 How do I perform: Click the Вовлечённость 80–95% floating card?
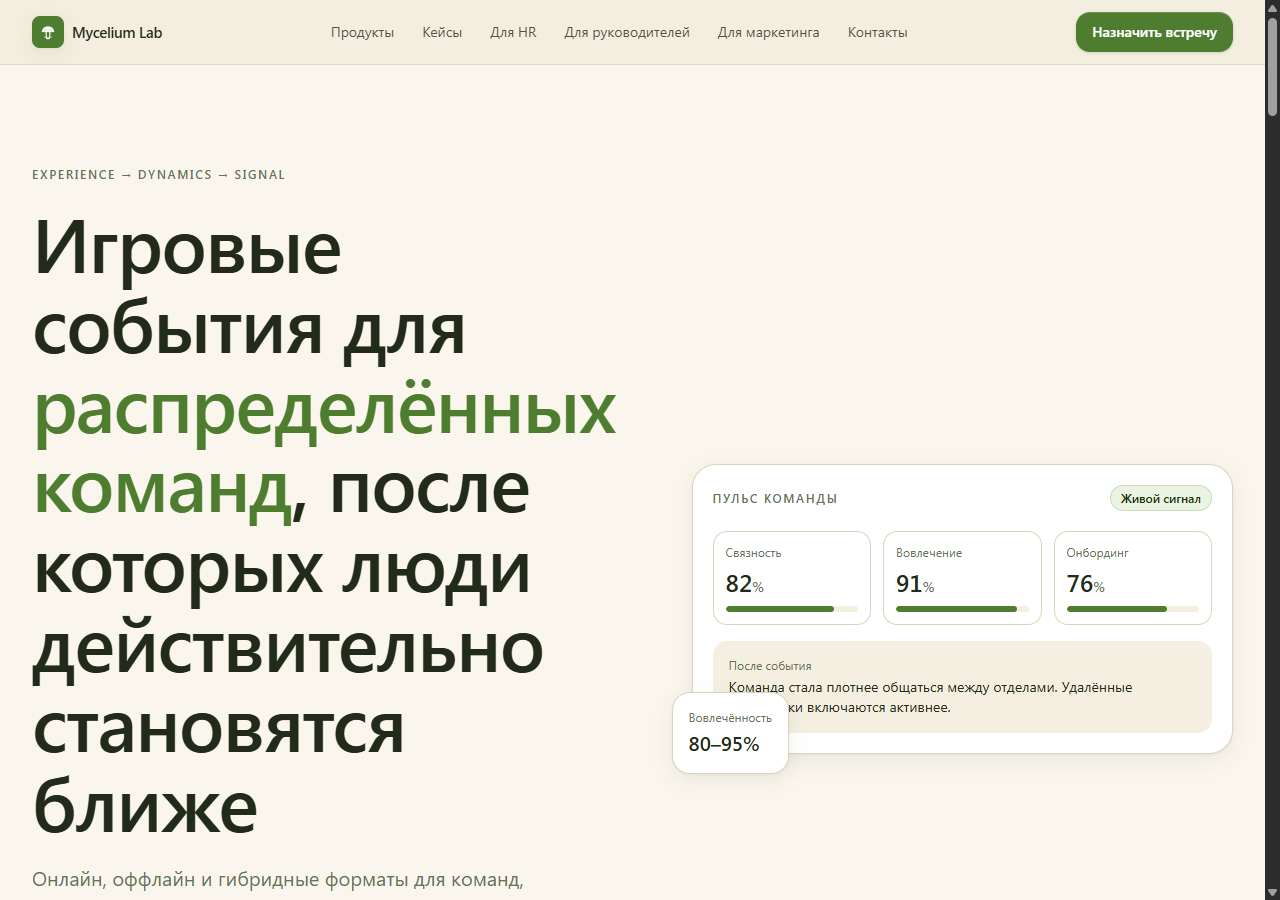tap(730, 733)
